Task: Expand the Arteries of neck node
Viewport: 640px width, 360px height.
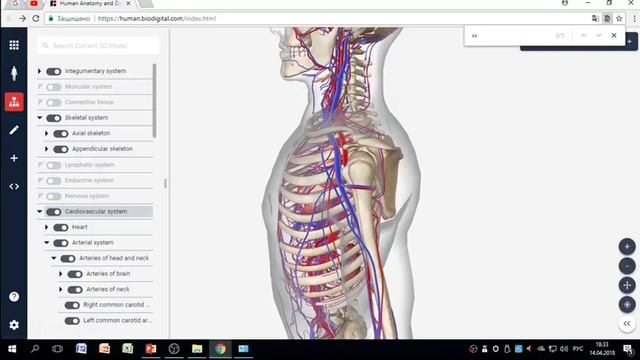Action: (x=60, y=289)
